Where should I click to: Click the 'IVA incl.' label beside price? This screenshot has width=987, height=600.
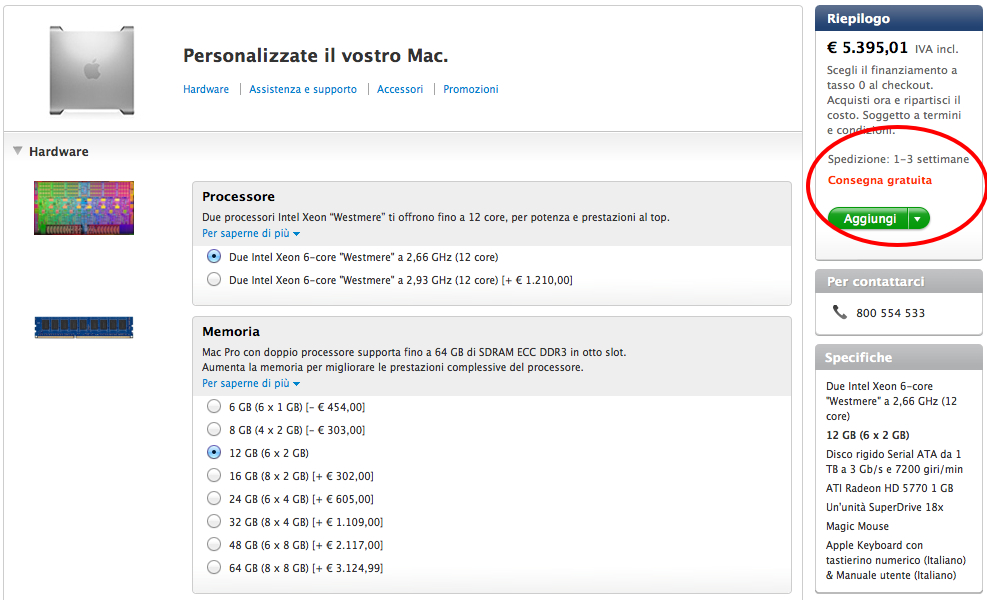click(x=937, y=49)
